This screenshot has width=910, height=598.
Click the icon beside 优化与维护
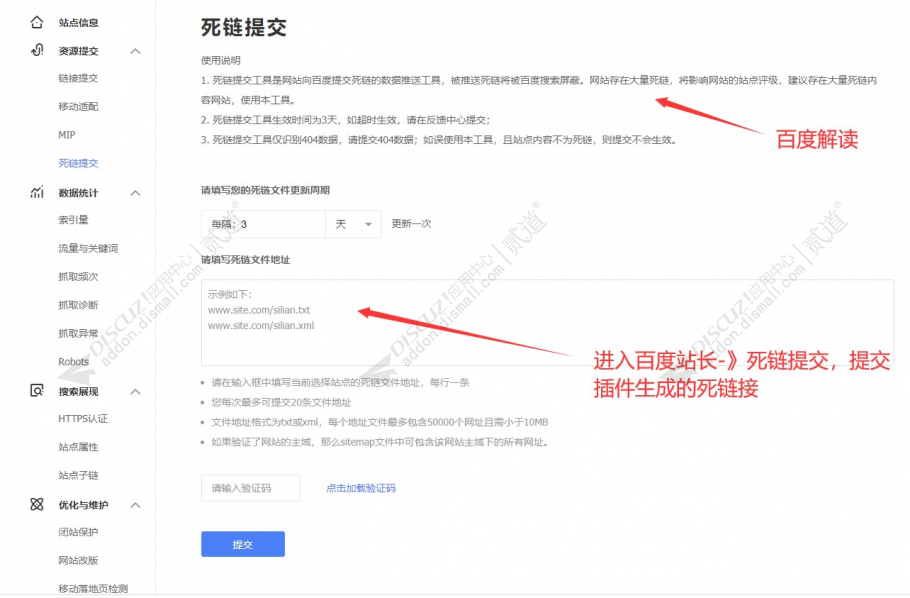tap(37, 504)
